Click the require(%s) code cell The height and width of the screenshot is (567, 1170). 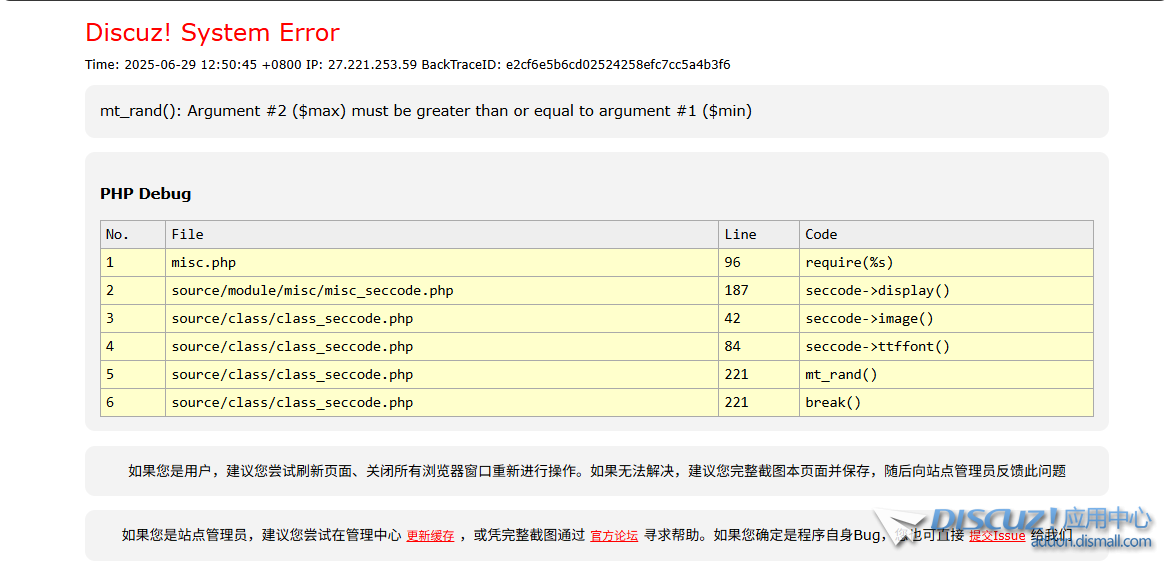(946, 263)
